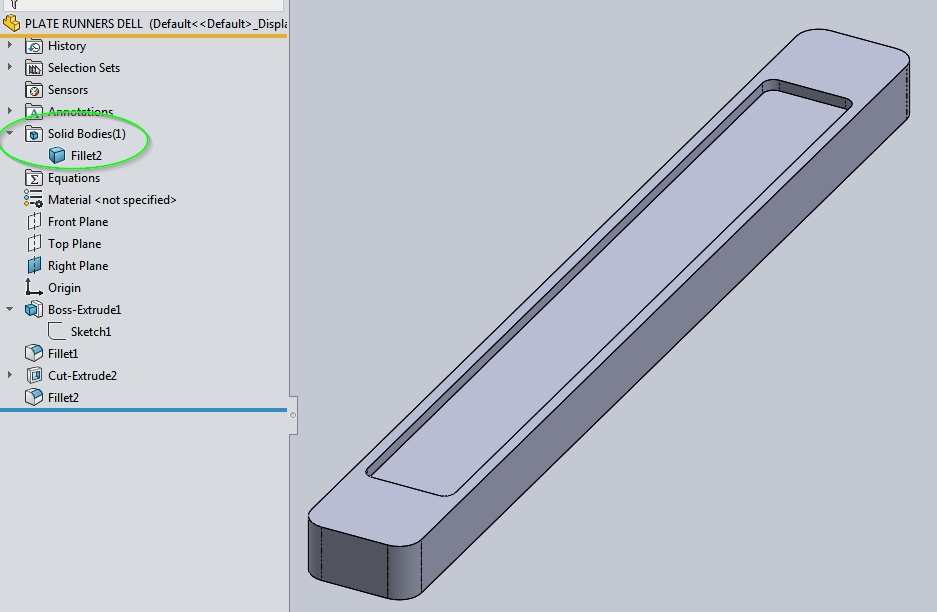The height and width of the screenshot is (612, 937).
Task: Click the filter funnel icon above the tree
Action: click(14, 4)
